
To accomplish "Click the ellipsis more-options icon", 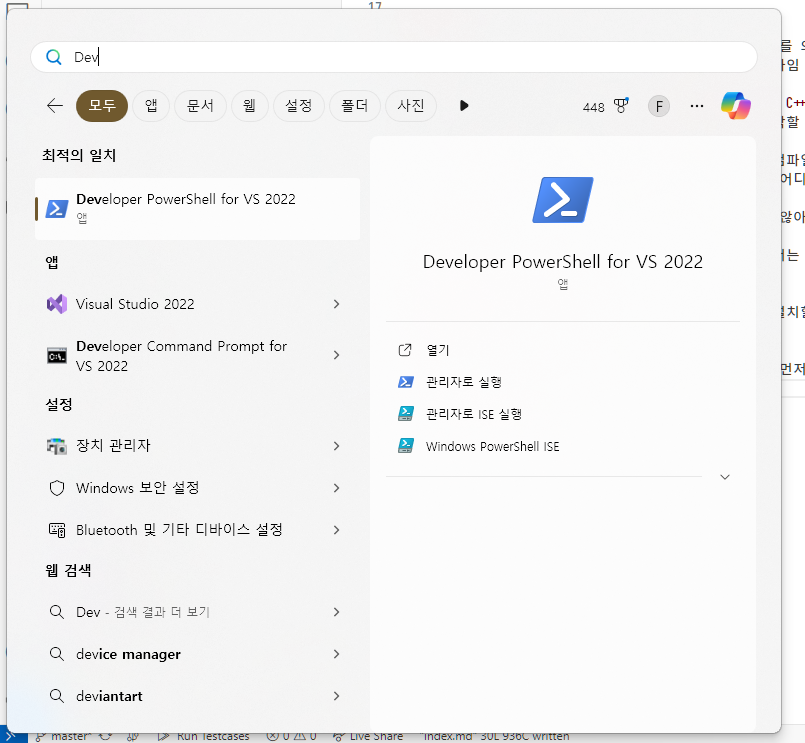I will (x=697, y=105).
